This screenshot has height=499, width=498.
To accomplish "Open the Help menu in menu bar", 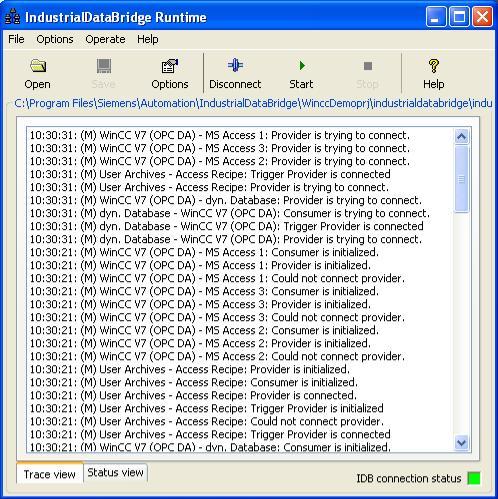I will coord(148,39).
